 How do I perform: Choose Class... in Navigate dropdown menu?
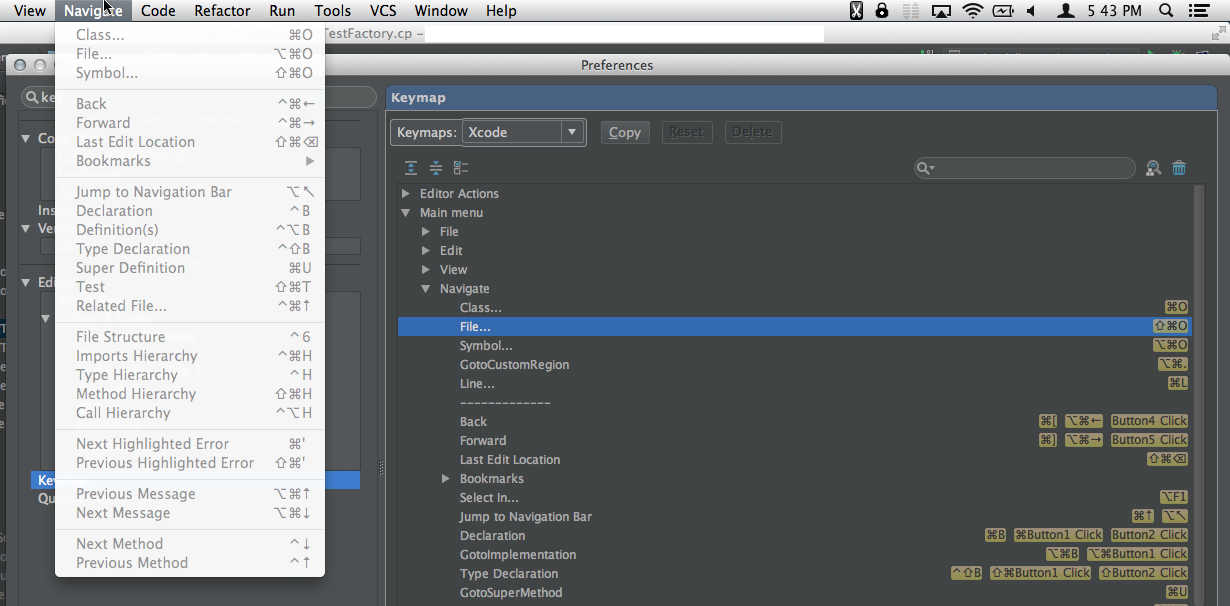(190, 35)
